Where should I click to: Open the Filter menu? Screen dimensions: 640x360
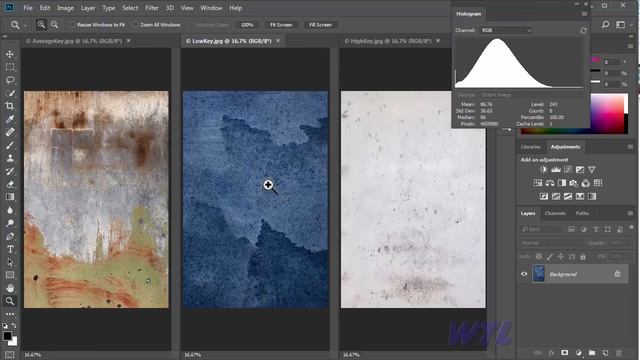[x=152, y=8]
